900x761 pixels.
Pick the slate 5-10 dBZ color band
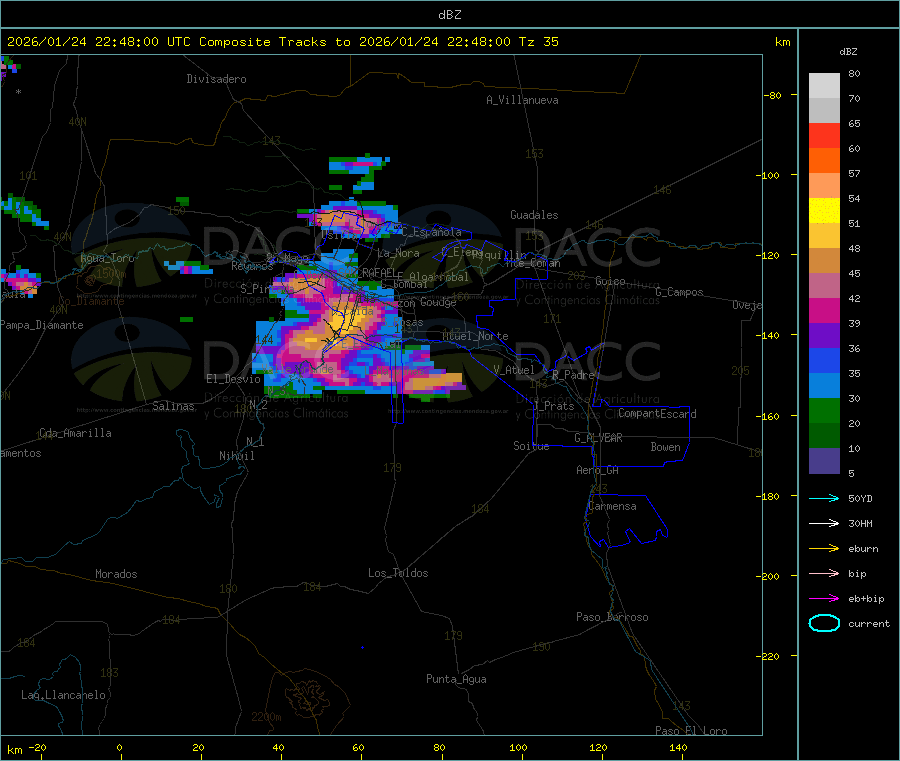coord(824,461)
